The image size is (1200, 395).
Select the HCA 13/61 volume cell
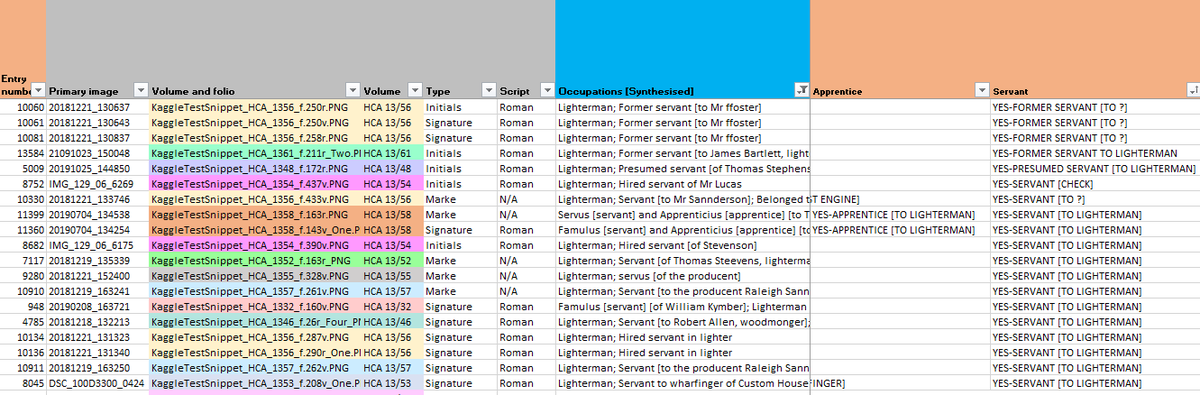[x=392, y=153]
